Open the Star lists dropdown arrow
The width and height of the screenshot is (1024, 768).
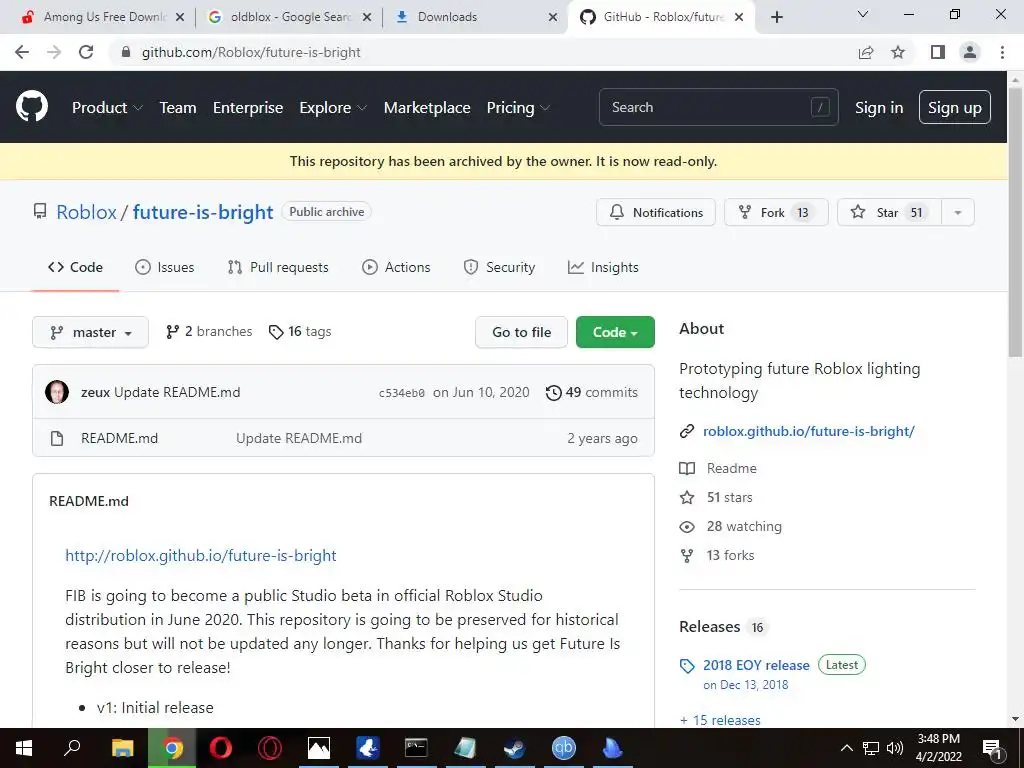(958, 212)
